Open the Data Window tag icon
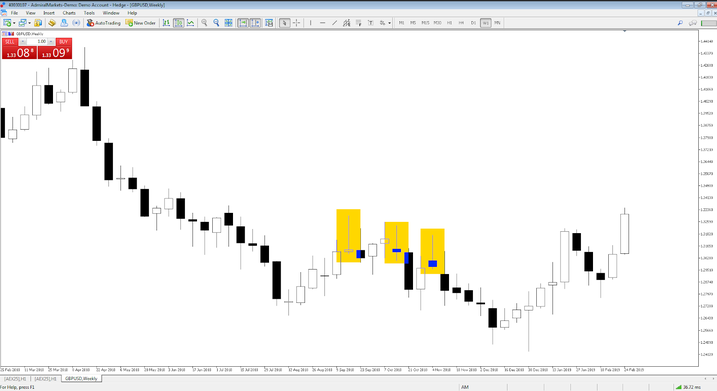This screenshot has width=717, height=391. 52,23
